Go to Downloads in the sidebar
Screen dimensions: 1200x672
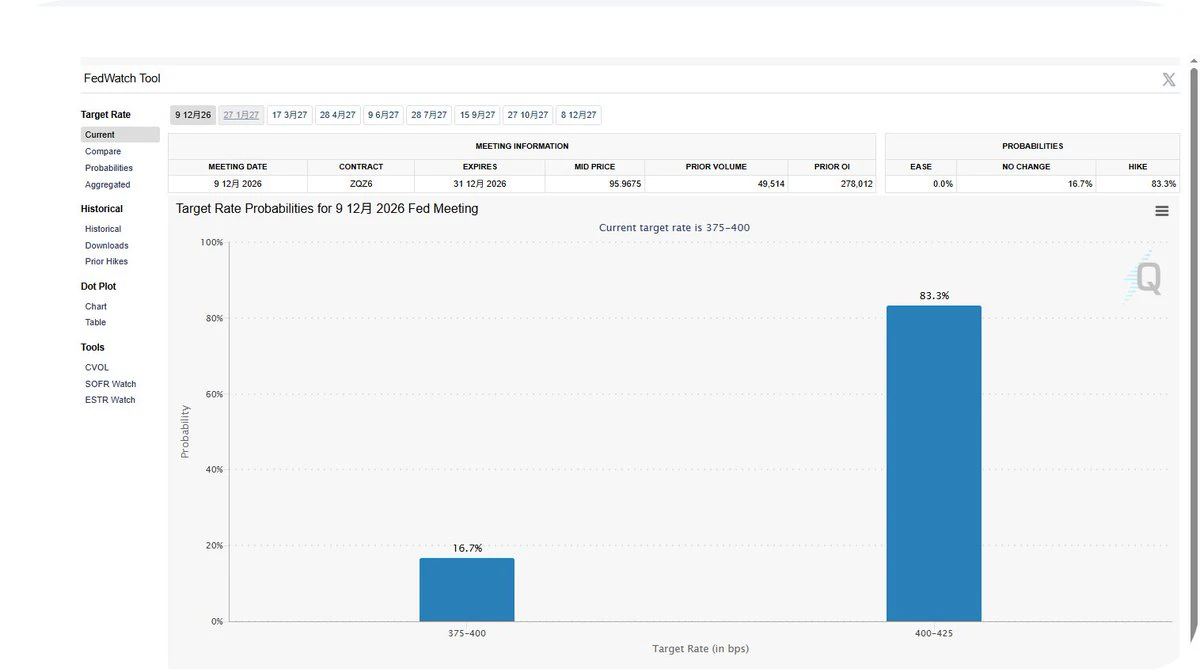pyautogui.click(x=107, y=245)
